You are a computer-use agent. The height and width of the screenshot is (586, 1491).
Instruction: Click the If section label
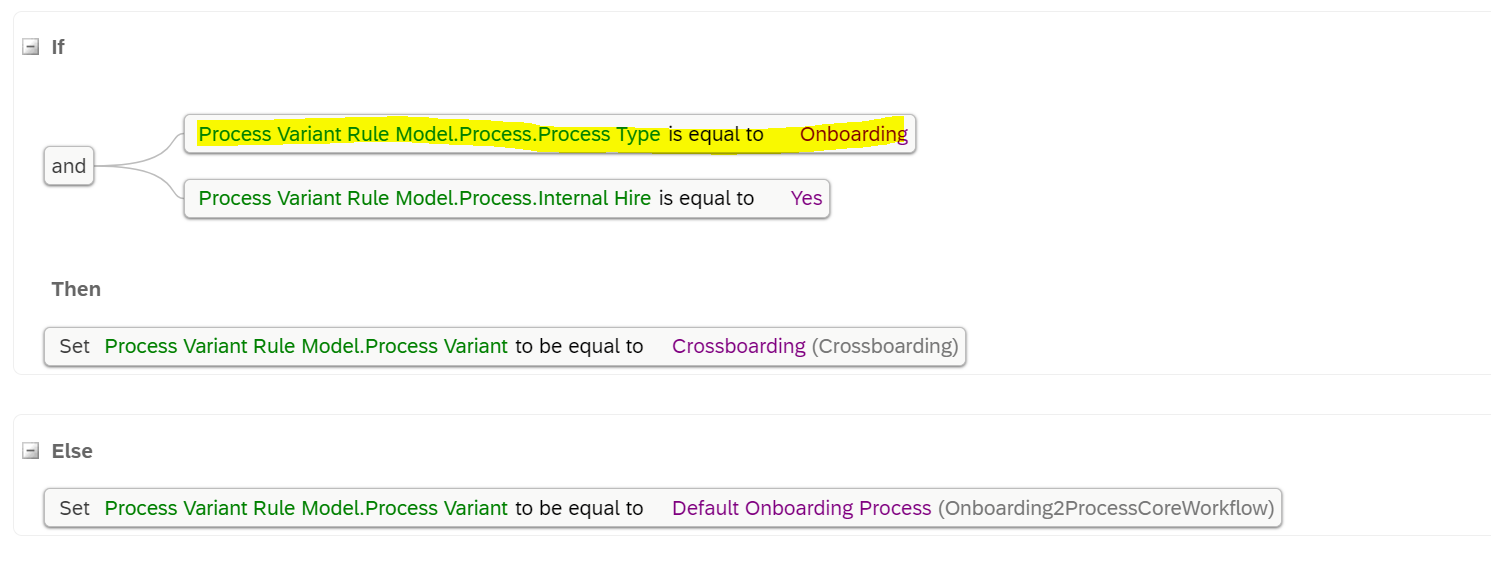(x=58, y=47)
